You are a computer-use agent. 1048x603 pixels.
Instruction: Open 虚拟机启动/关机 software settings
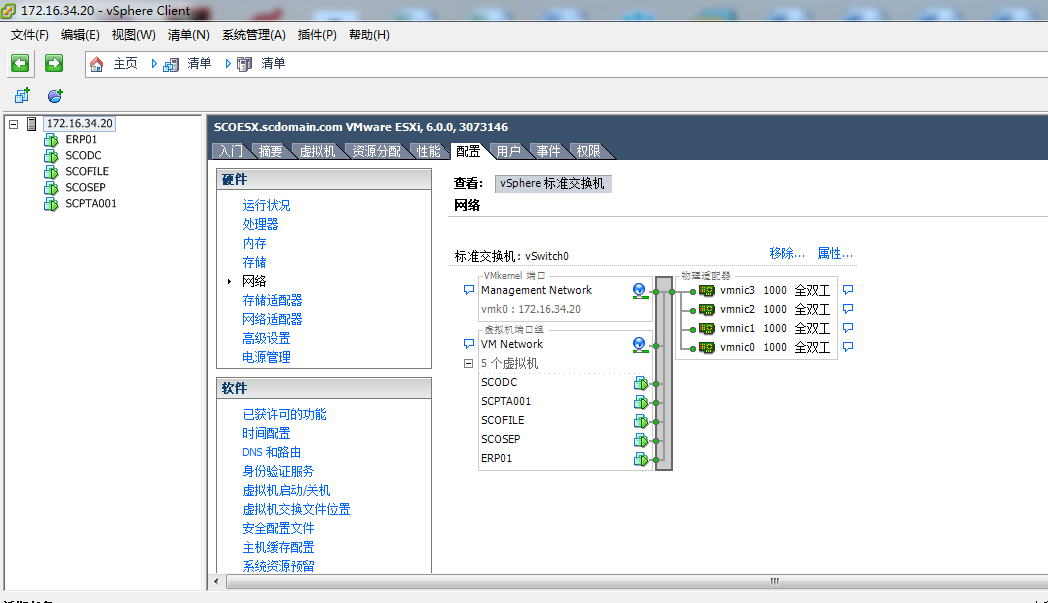coord(286,491)
